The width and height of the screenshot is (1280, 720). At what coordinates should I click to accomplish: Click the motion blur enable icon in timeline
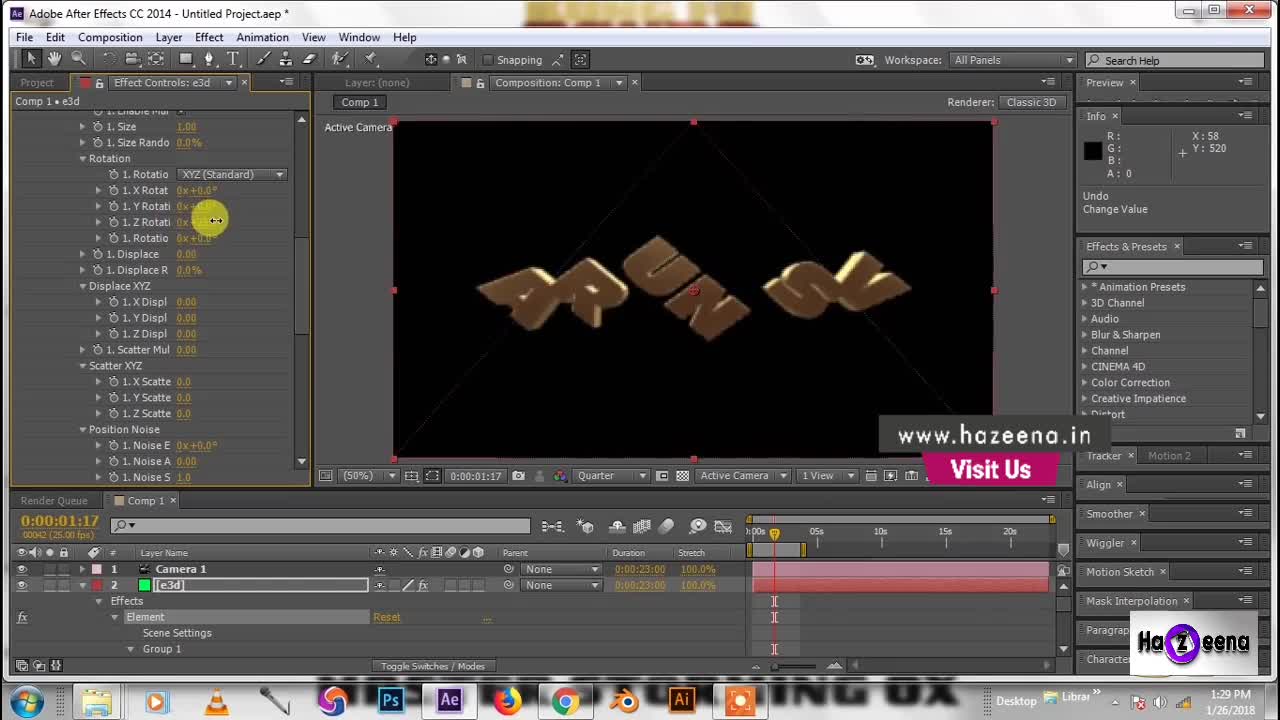point(667,526)
